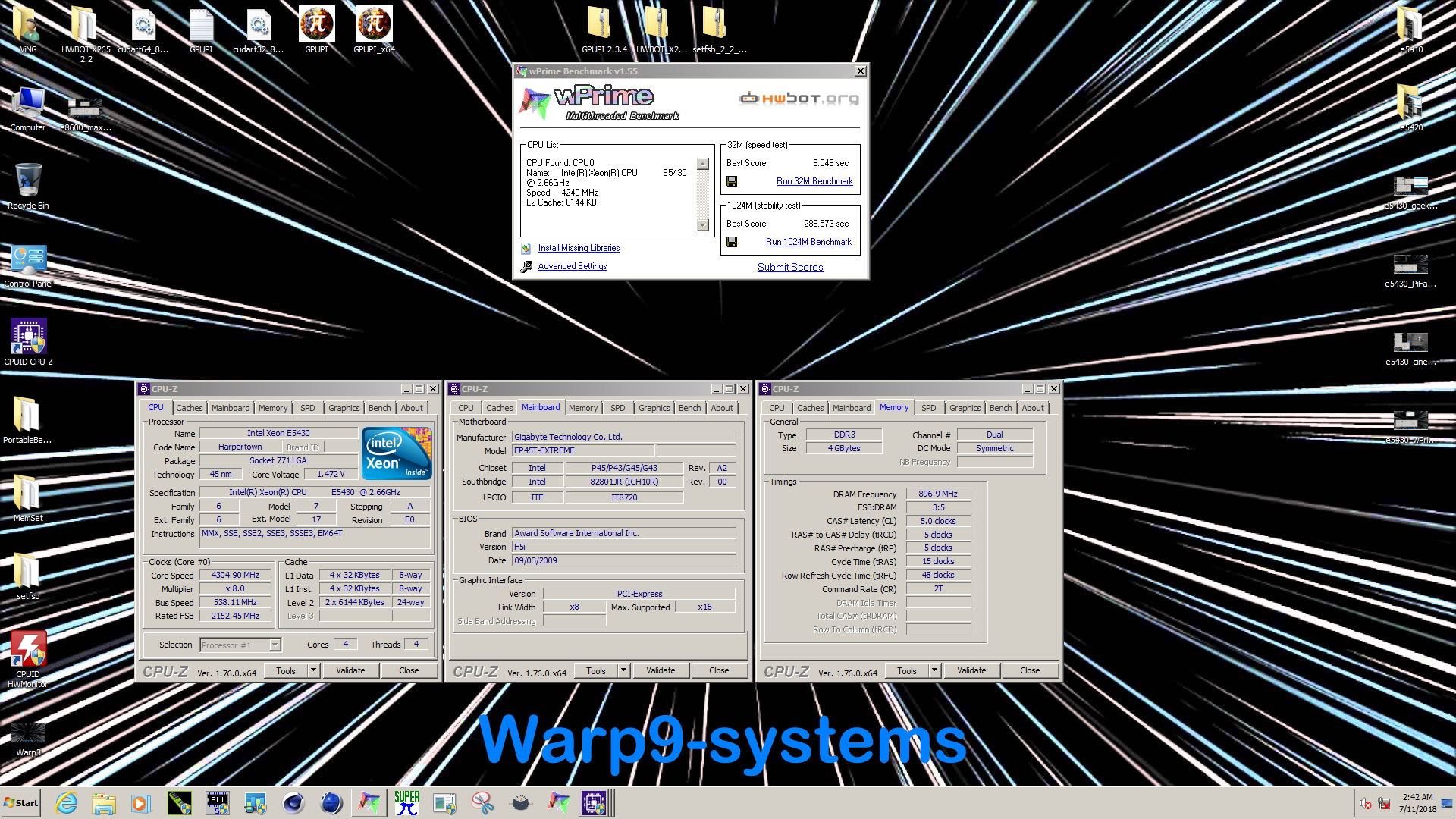Expand Tools dropdown in CPU-Z Memory-tab window

[935, 670]
